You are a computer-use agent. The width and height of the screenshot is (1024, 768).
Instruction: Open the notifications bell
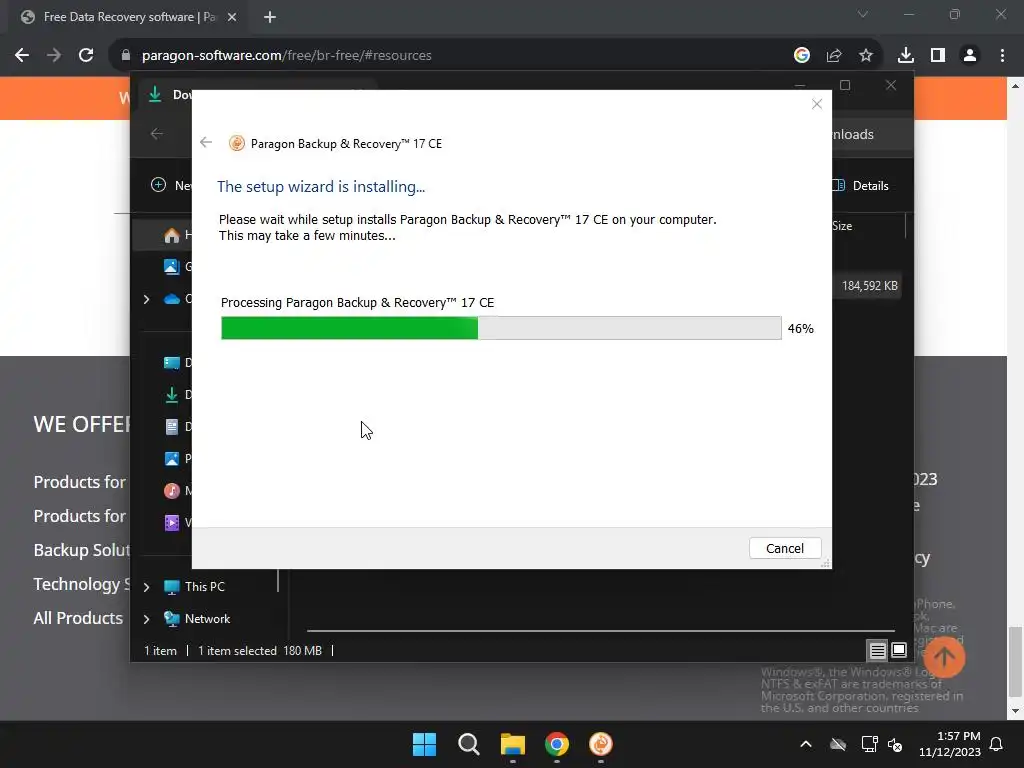[x=996, y=744]
